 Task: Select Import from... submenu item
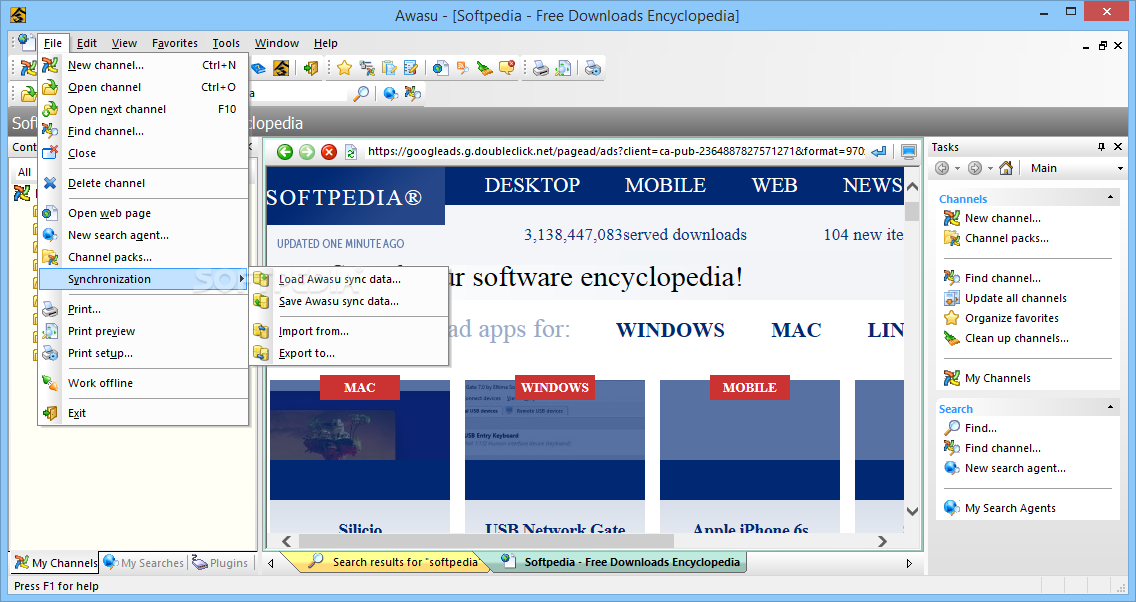pyautogui.click(x=349, y=331)
